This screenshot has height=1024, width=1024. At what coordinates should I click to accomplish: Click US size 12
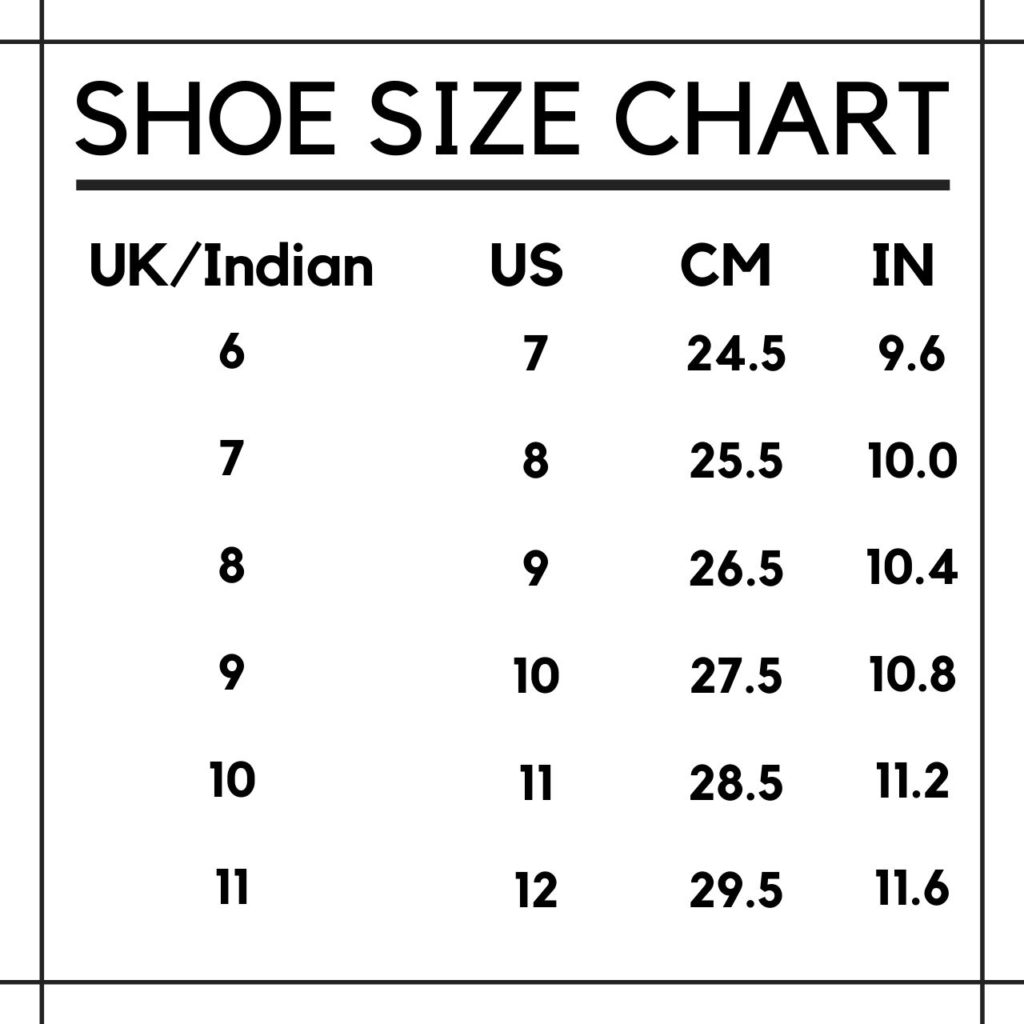tap(536, 889)
